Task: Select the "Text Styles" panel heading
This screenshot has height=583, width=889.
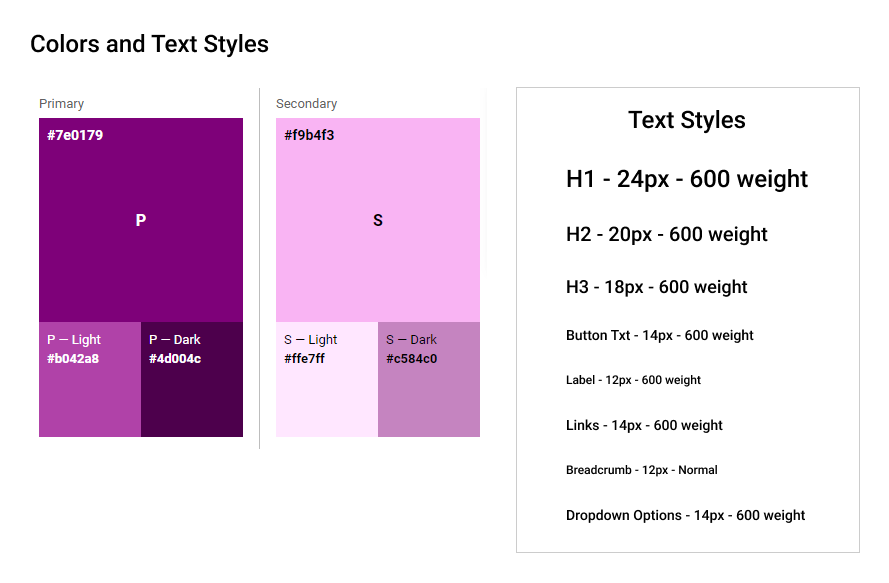Action: [x=687, y=120]
